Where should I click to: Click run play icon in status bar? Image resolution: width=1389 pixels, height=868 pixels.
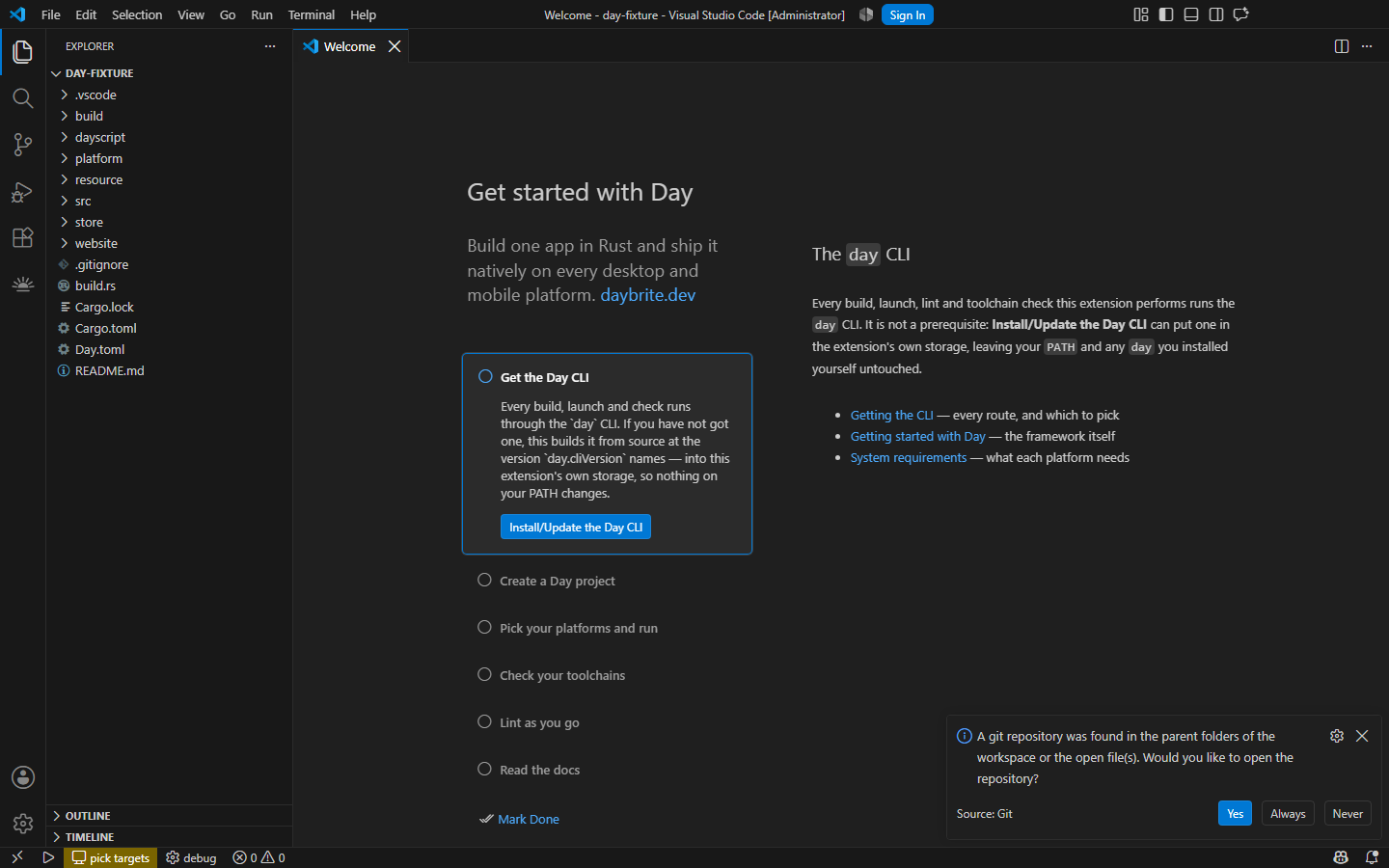(48, 857)
